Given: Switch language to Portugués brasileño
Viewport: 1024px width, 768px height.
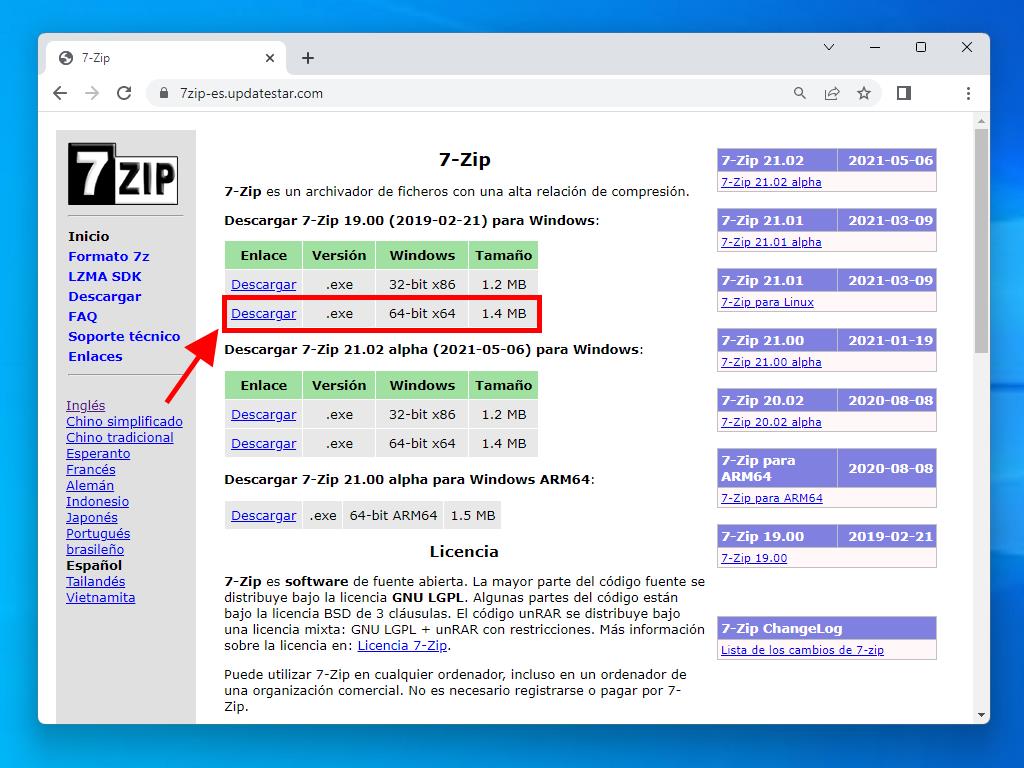Looking at the screenshot, I should (x=98, y=541).
